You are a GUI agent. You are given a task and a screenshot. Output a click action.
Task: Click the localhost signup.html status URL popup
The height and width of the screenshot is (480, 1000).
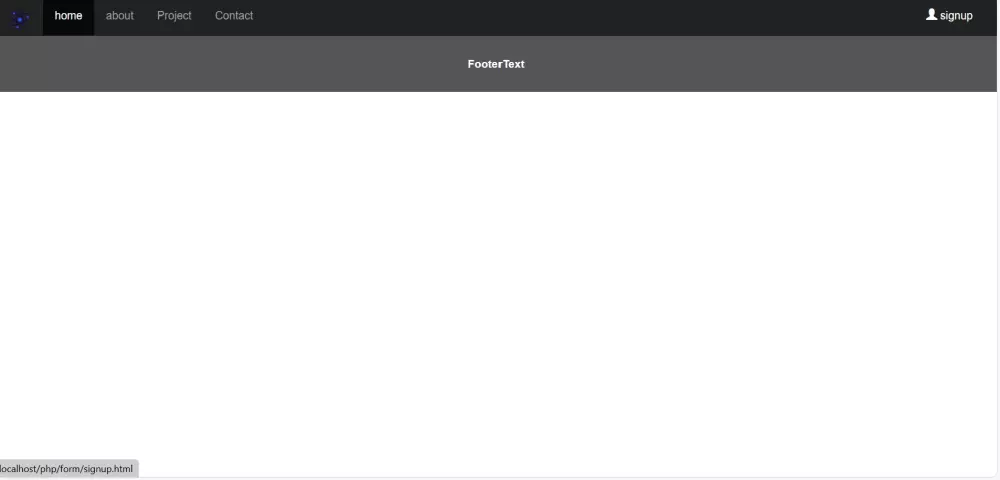(x=68, y=469)
